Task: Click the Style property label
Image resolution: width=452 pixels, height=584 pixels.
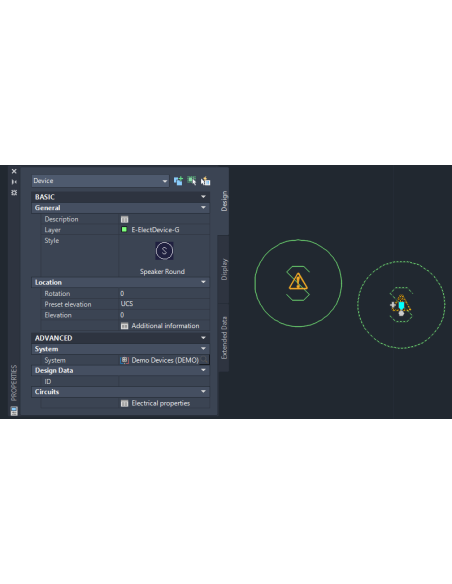Action: pyautogui.click(x=52, y=241)
